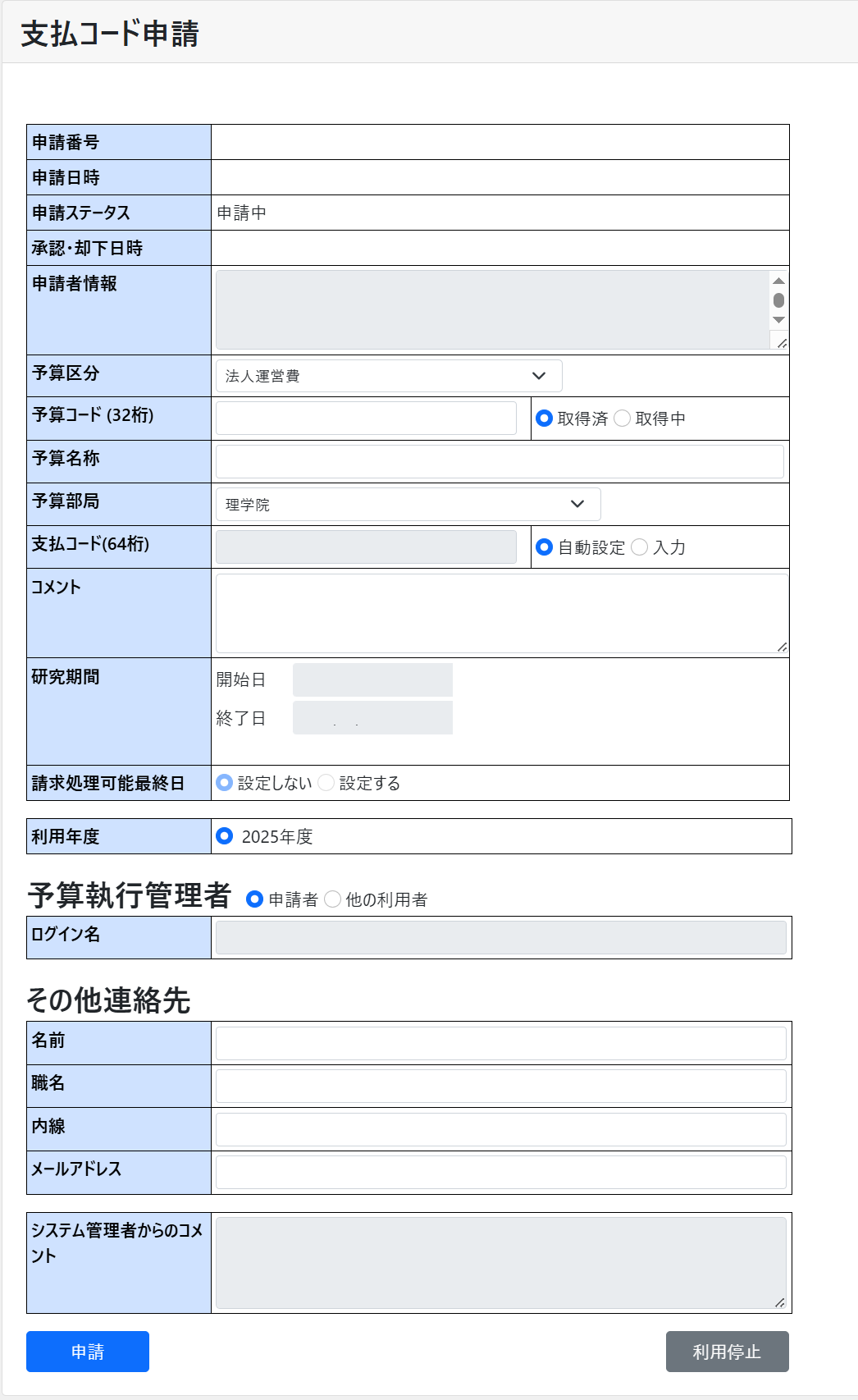This screenshot has height=1400, width=858.
Task: Click the 名前 contact field
Action: click(500, 1044)
